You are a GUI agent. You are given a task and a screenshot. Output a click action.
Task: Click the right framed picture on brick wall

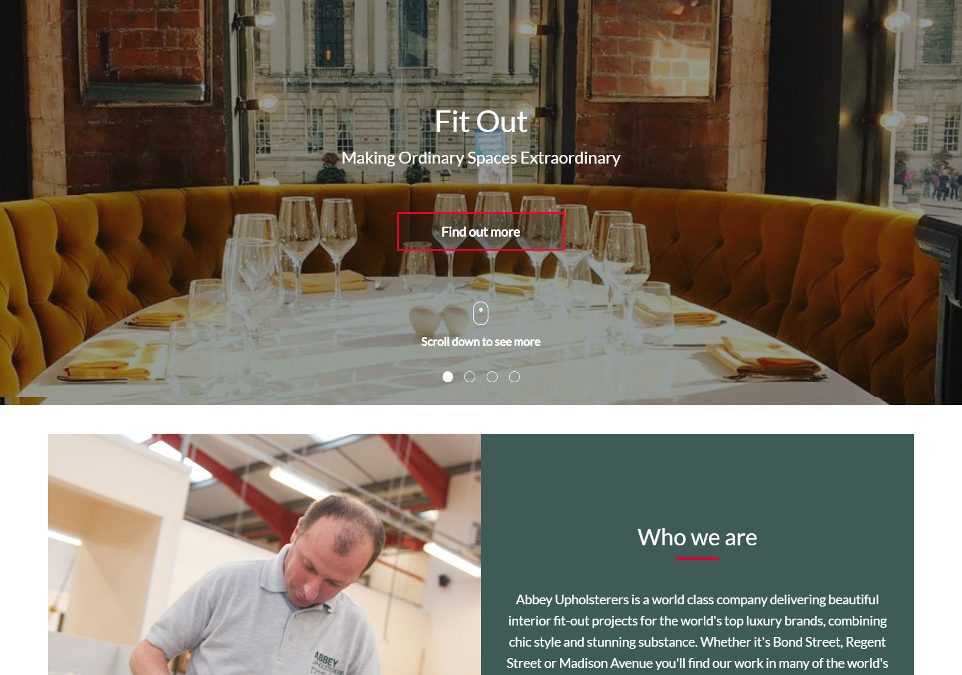pos(653,48)
